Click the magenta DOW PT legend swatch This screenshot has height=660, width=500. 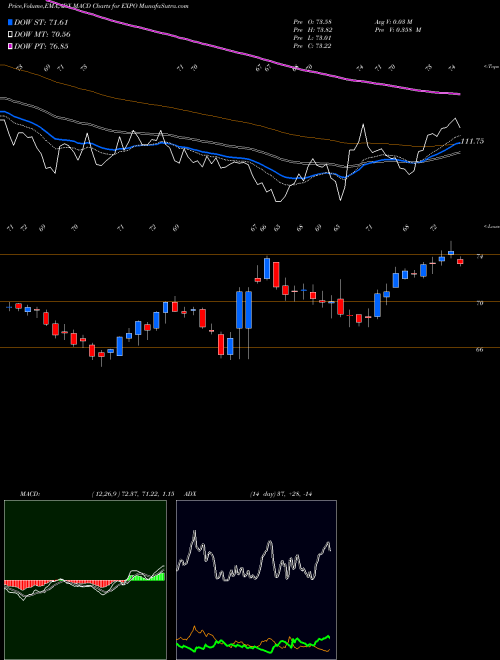(11, 46)
